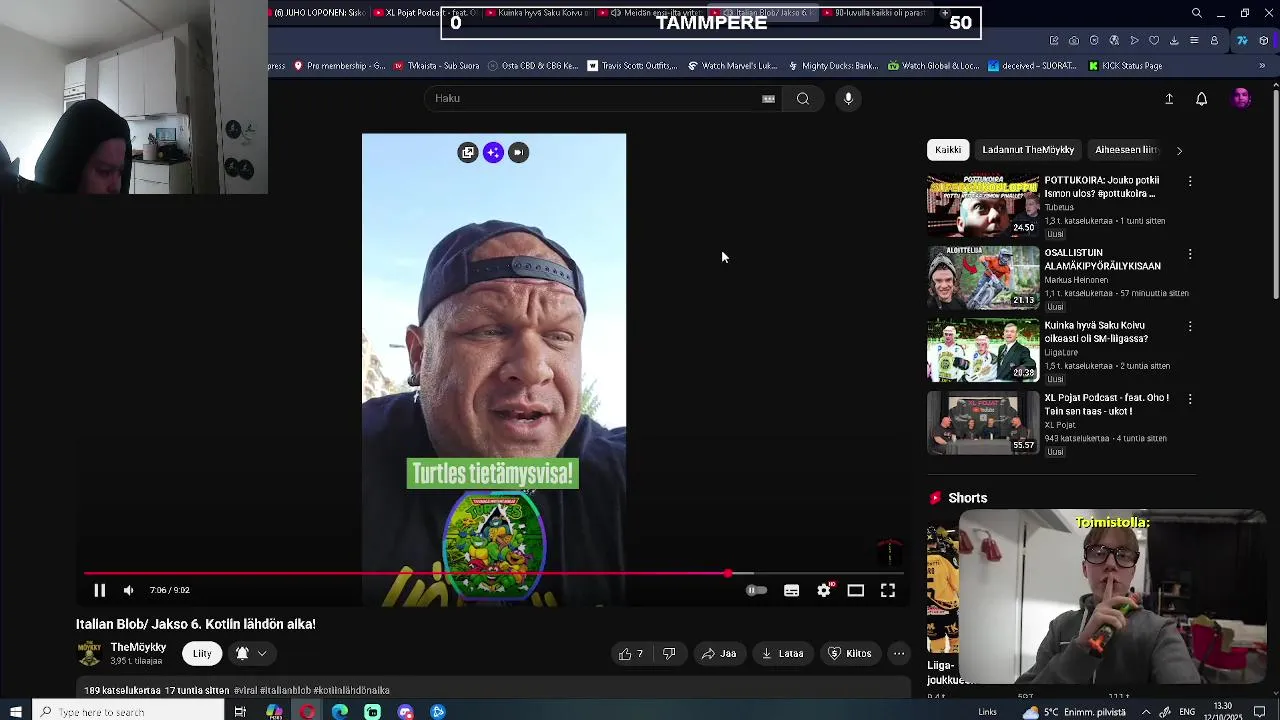Open weather widget 5°C in taskbar
The width and height of the screenshot is (1280, 720).
tap(1074, 712)
